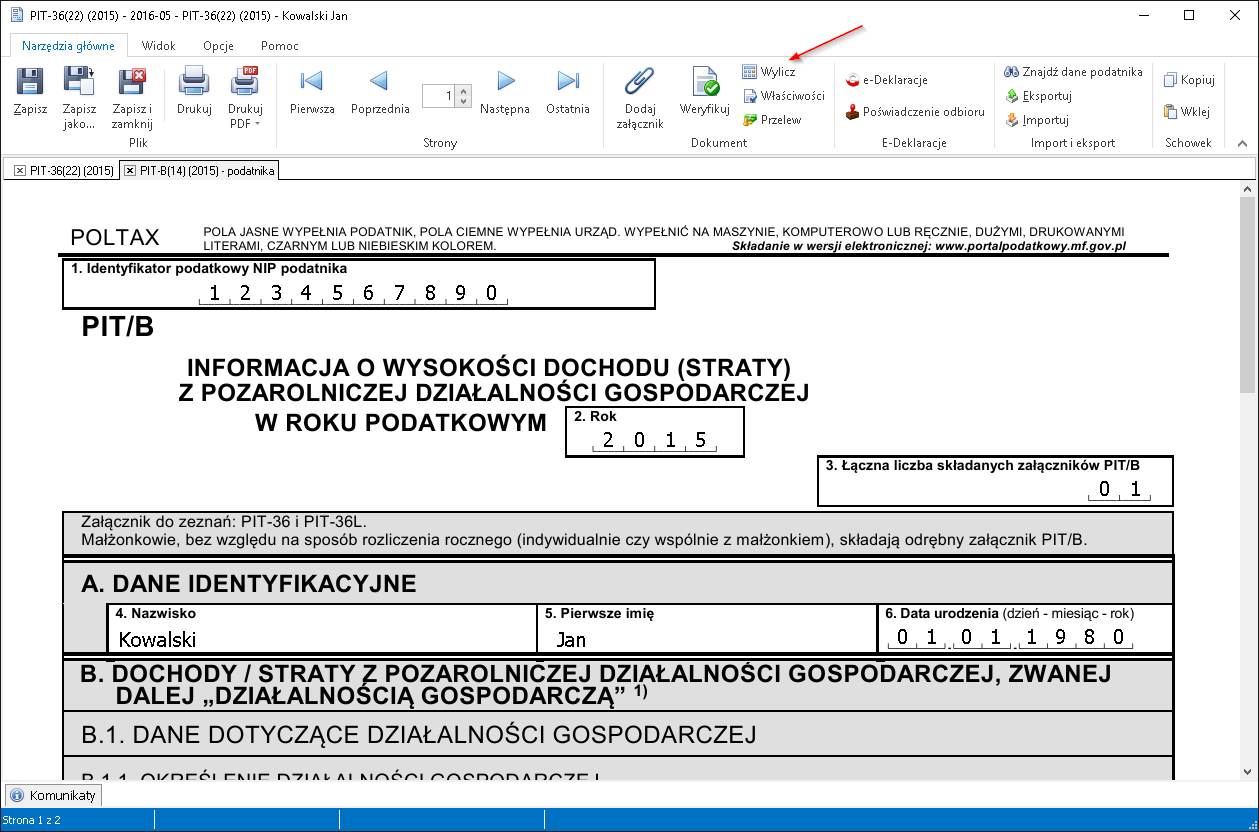Click the Drukuj printer icon
The height and width of the screenshot is (832, 1259).
193,83
